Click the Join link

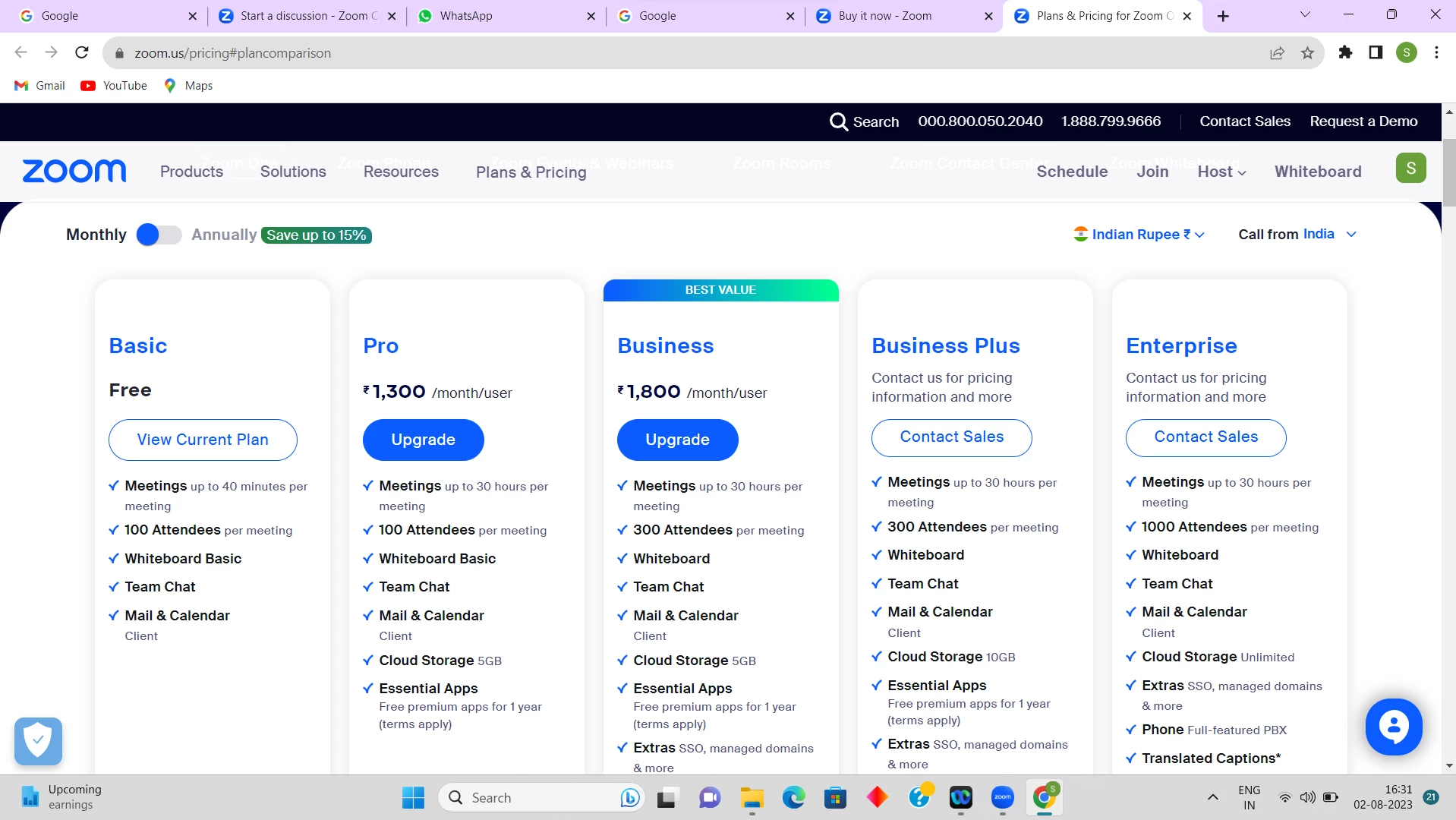(1152, 172)
